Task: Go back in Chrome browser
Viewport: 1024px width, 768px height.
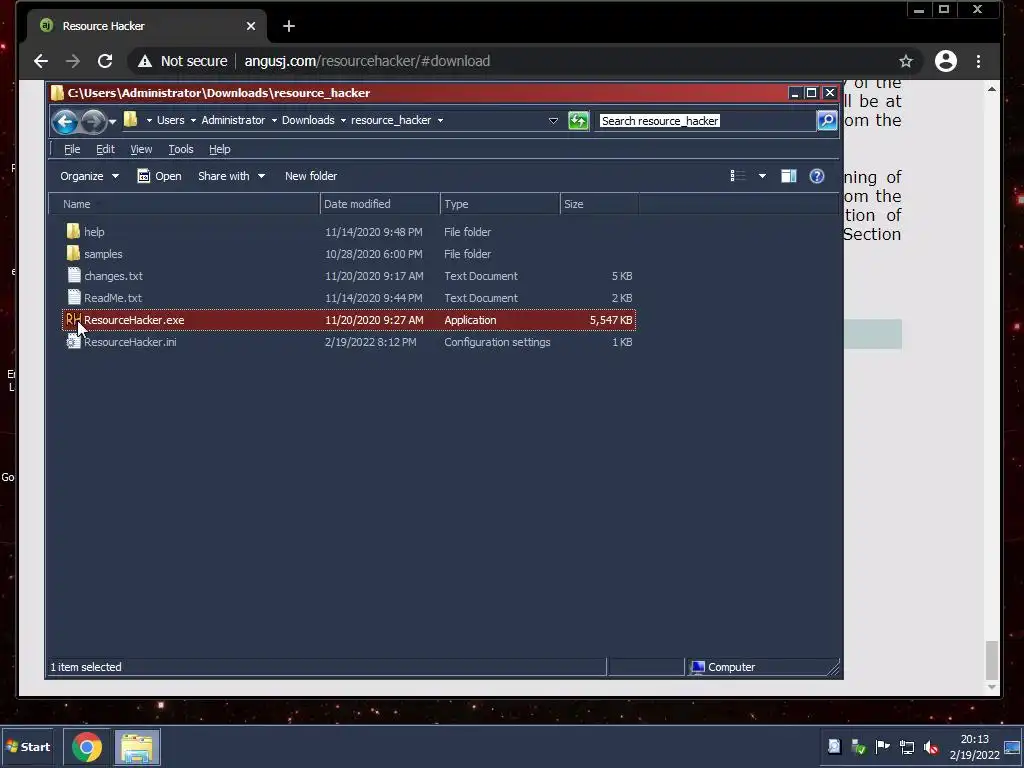Action: (40, 61)
